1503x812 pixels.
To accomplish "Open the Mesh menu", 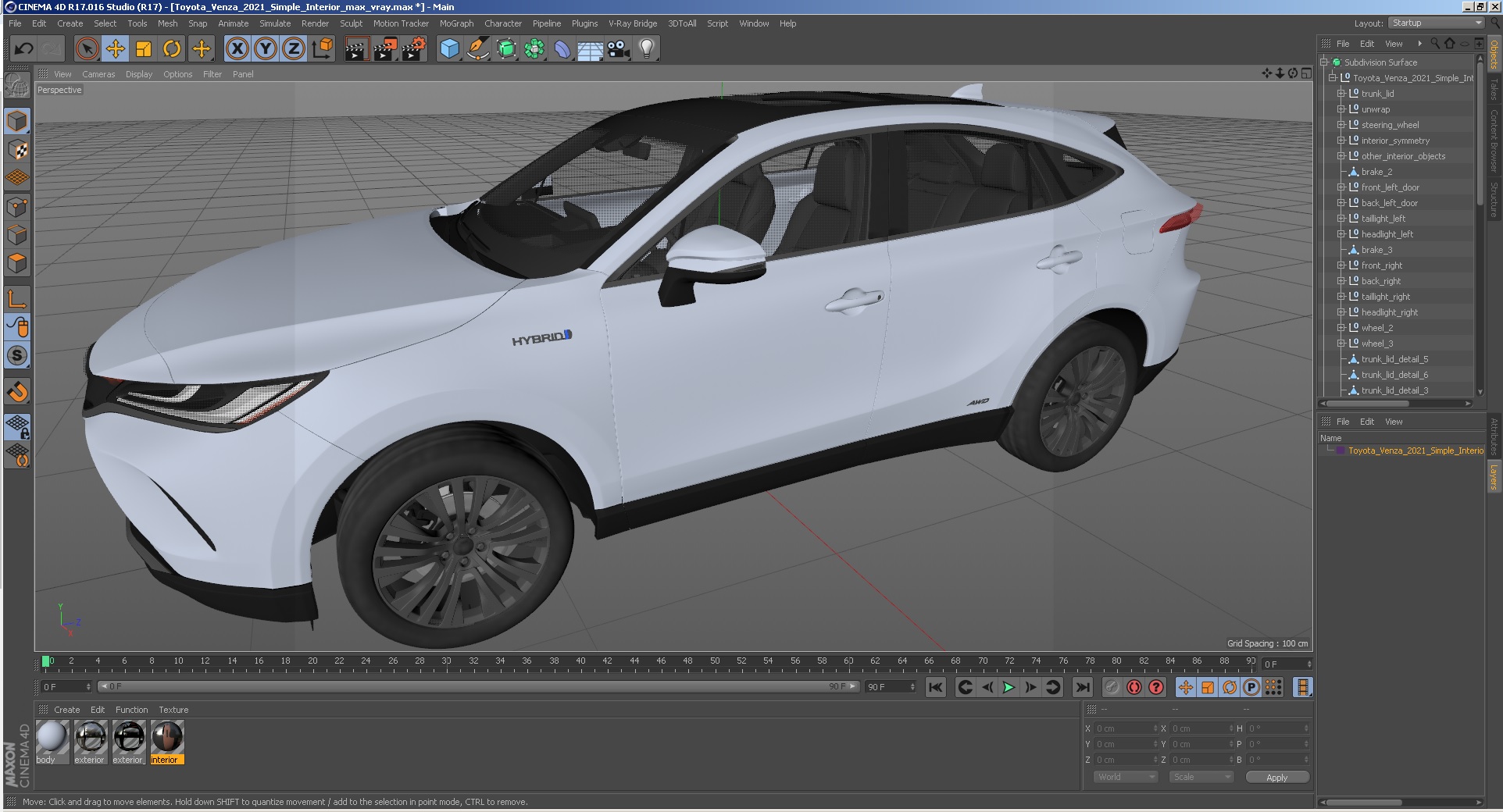I will click(x=167, y=23).
